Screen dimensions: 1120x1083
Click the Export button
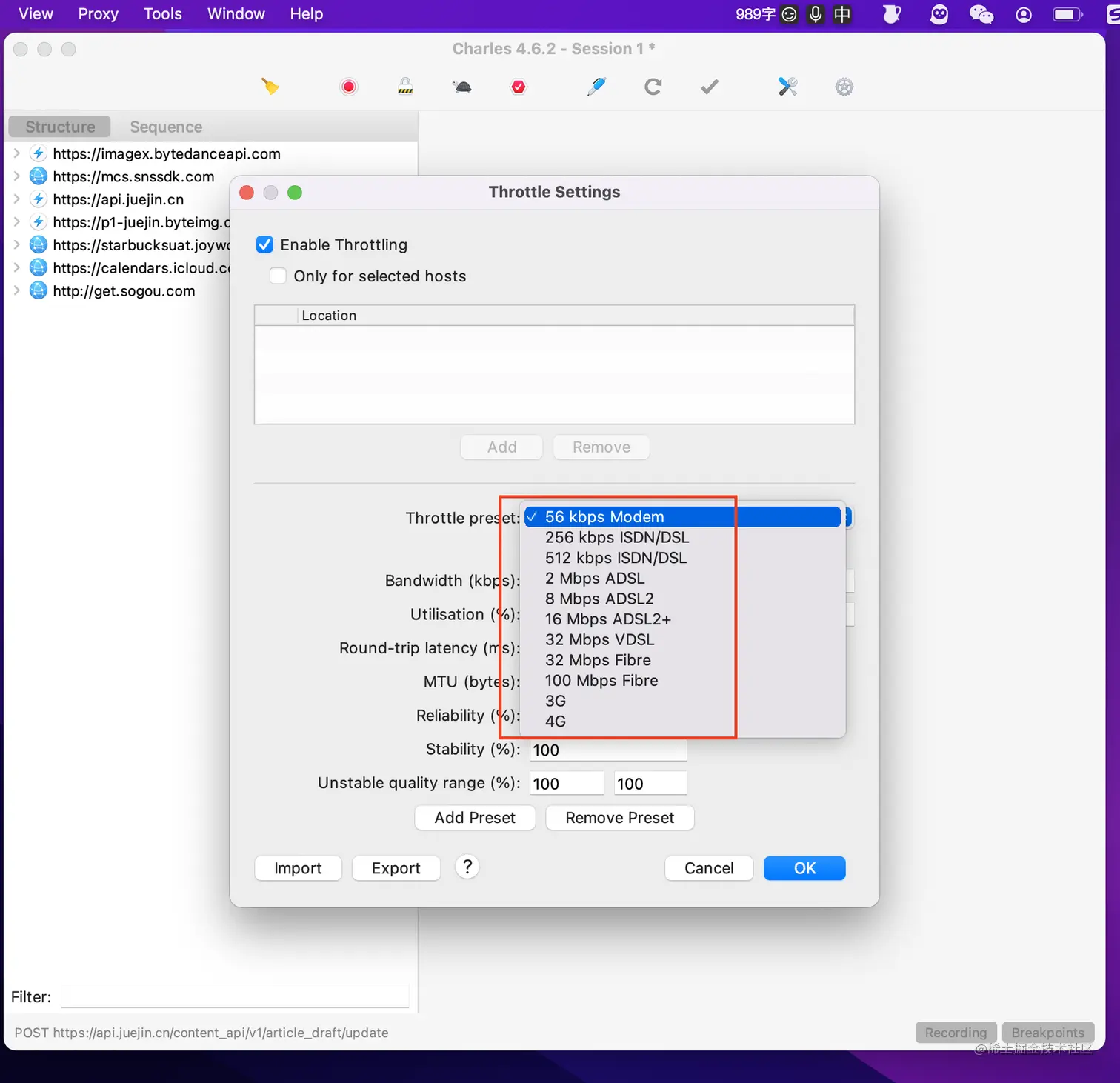tap(396, 868)
